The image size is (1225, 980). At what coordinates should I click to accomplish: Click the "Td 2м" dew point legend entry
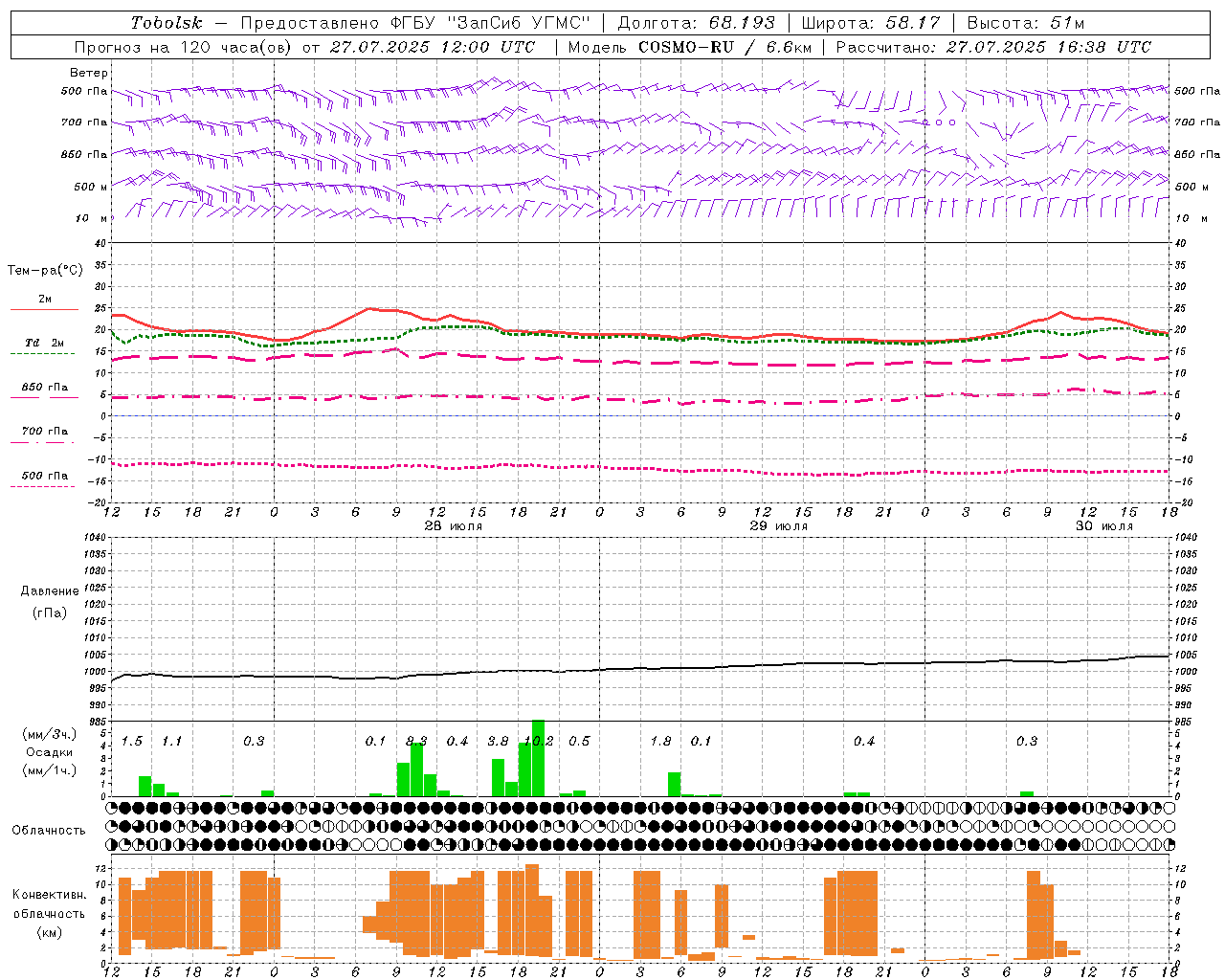45,343
